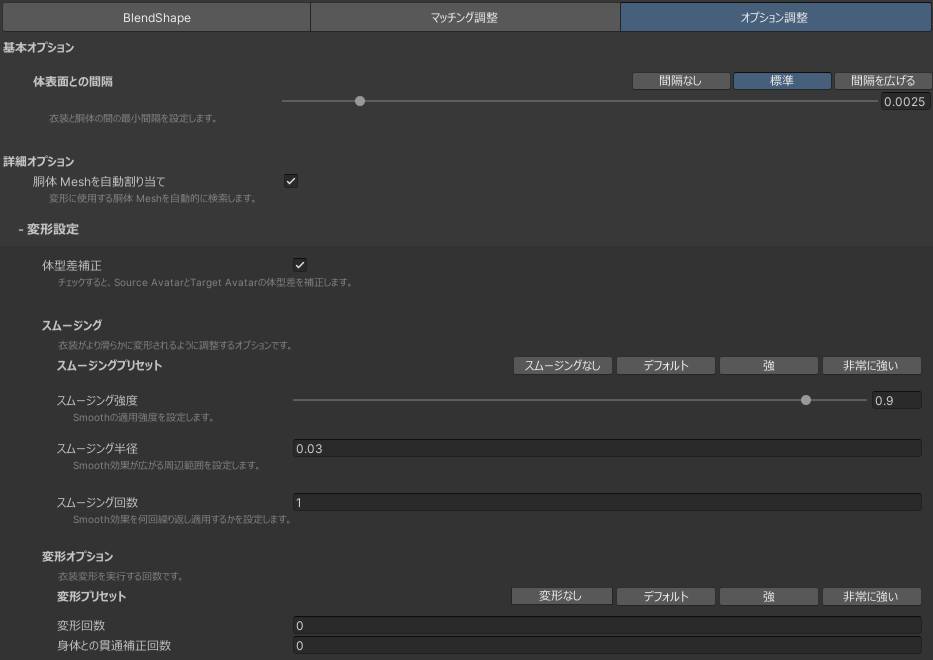Select the deformation 非常に強い preset

click(x=871, y=596)
